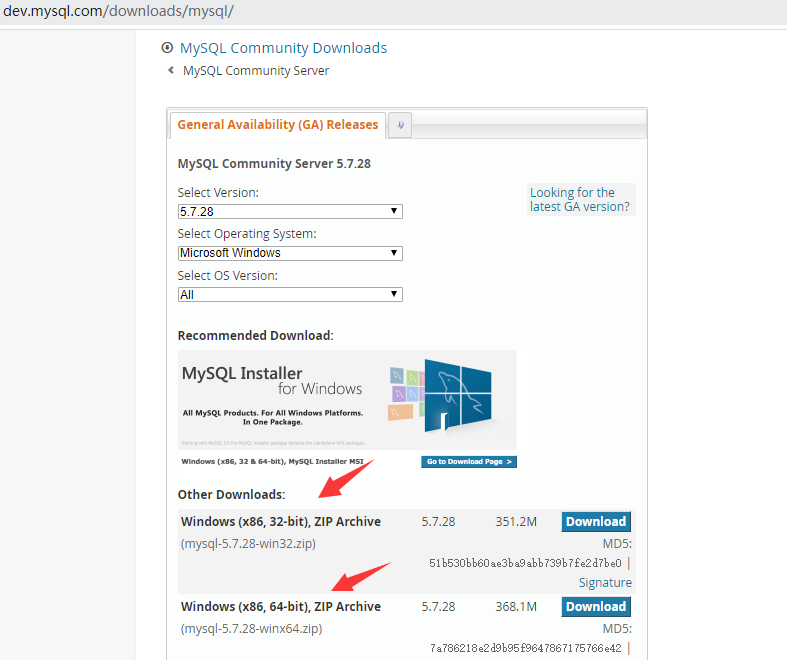Image resolution: width=787 pixels, height=660 pixels.
Task: Open the MySQL Community Downloads heading link
Action: click(x=284, y=48)
